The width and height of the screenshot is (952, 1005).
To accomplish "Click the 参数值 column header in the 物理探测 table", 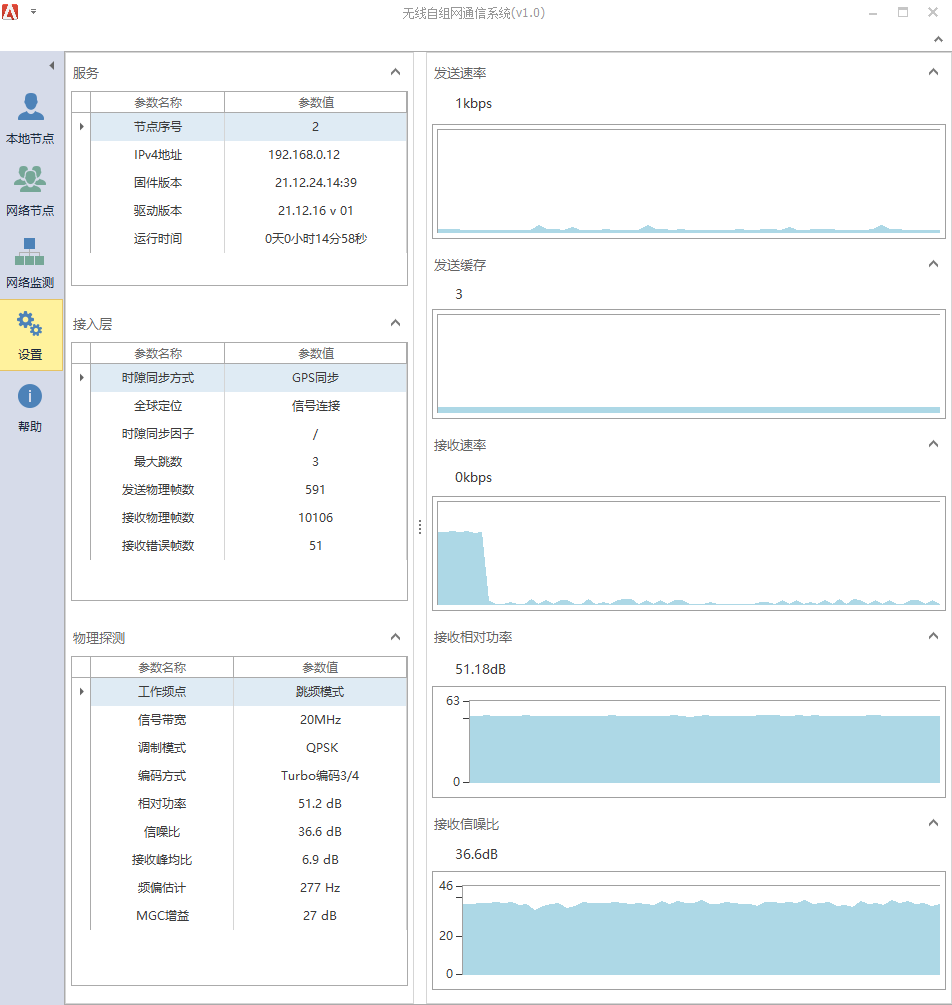I will tap(320, 668).
